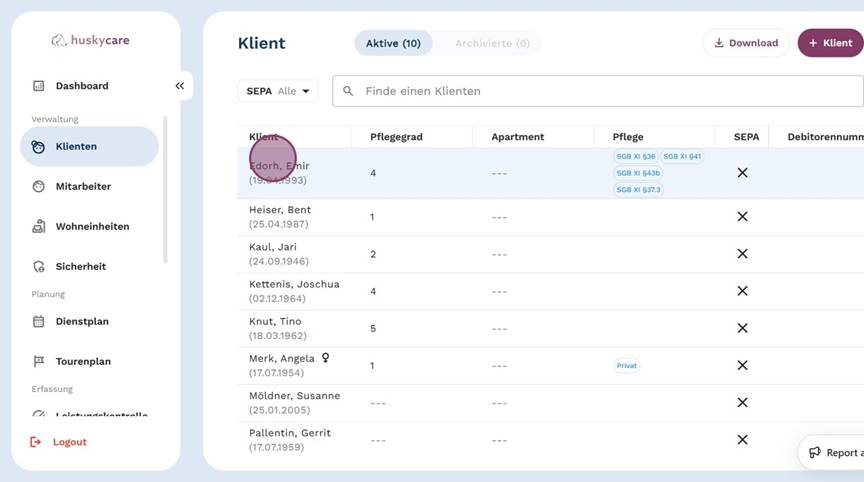Click the Klienten sidebar icon
This screenshot has height=482, width=864.
pyautogui.click(x=39, y=147)
